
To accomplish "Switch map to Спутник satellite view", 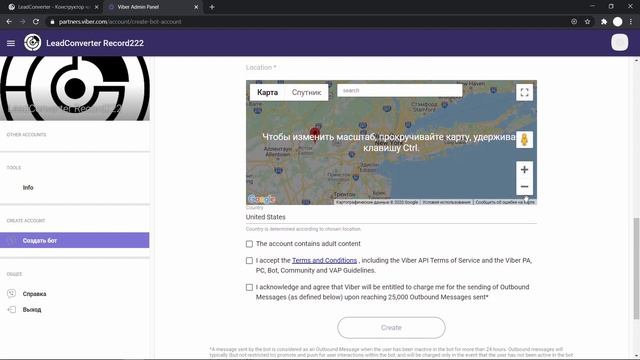I will click(307, 92).
